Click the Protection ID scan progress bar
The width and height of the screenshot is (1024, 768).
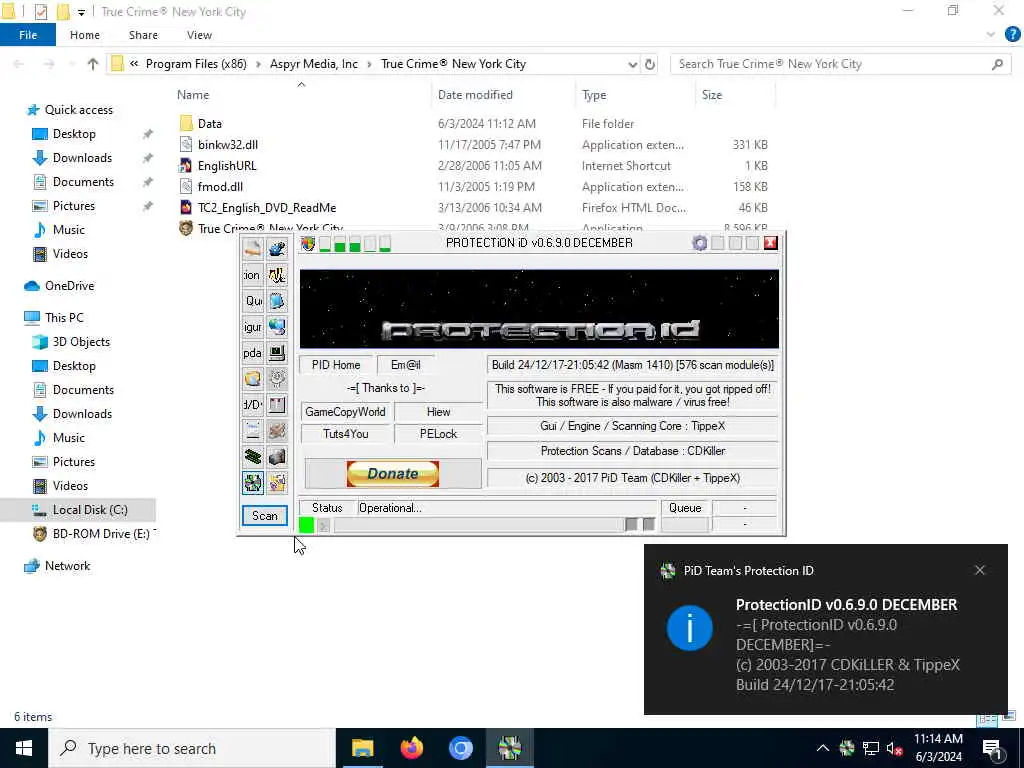[479, 524]
